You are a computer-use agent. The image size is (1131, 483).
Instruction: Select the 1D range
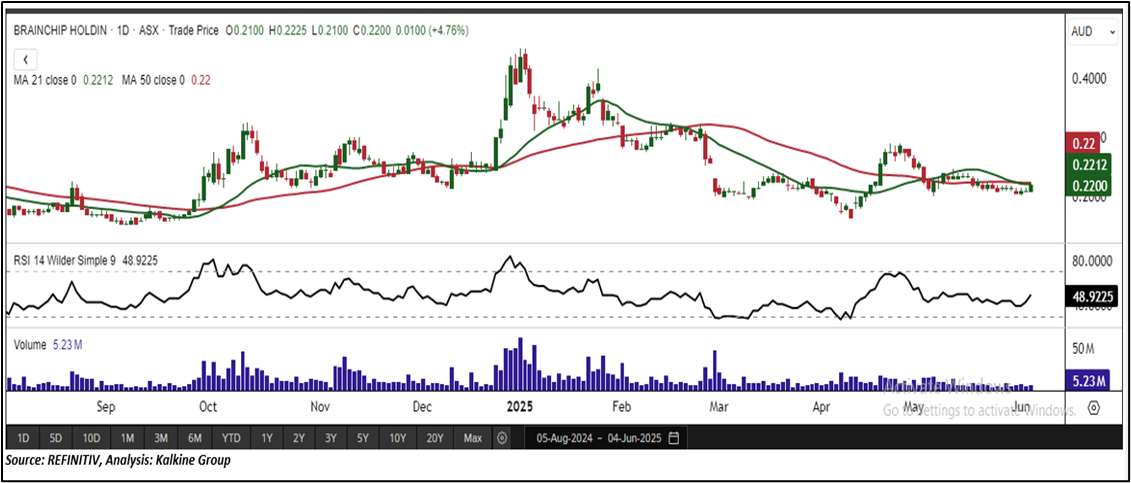coord(24,438)
